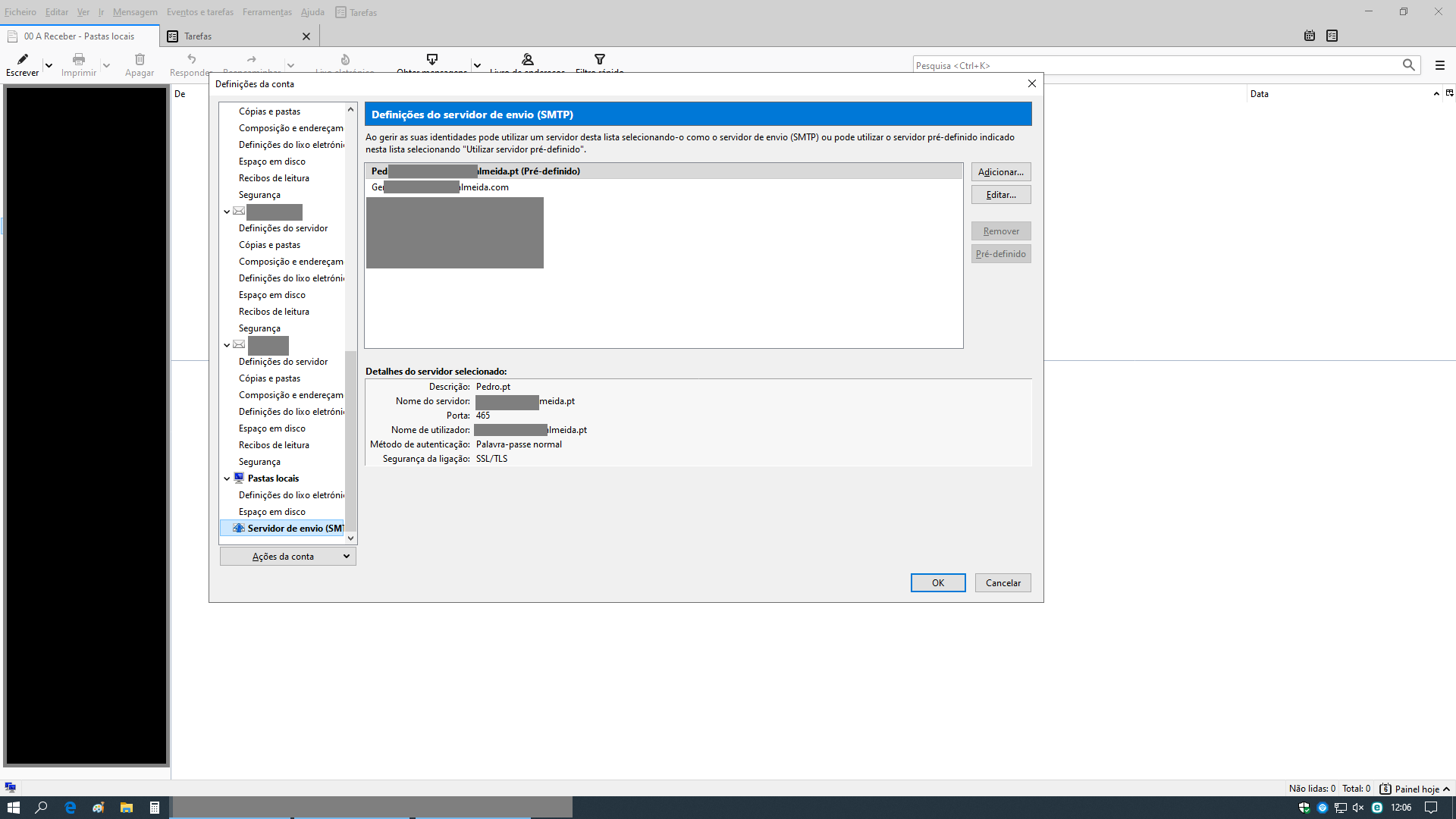Viewport: 1456px width, 819px height.
Task: Click the Palavra-passe normal value
Action: [x=519, y=444]
